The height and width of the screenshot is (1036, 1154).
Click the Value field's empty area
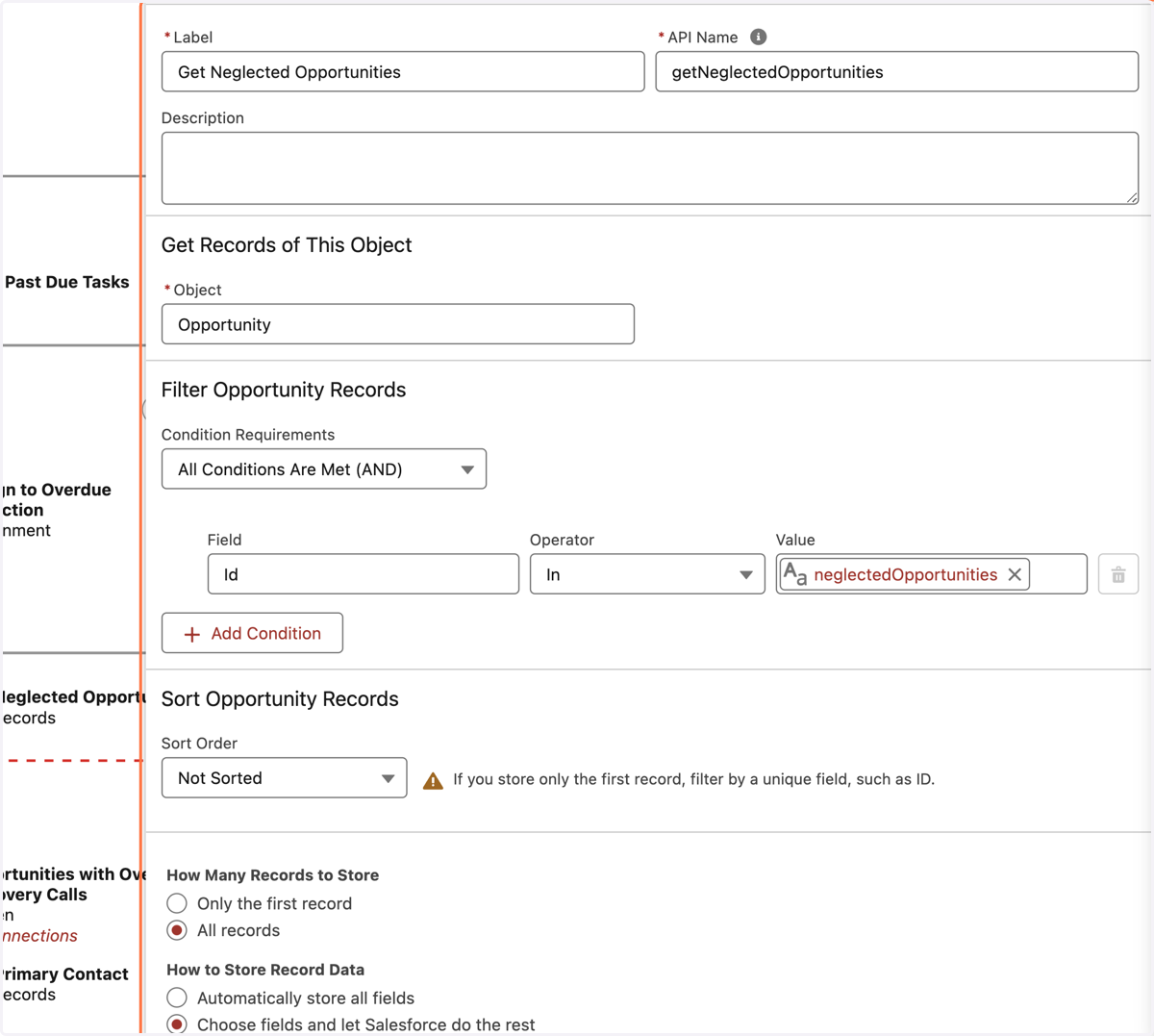(1058, 574)
